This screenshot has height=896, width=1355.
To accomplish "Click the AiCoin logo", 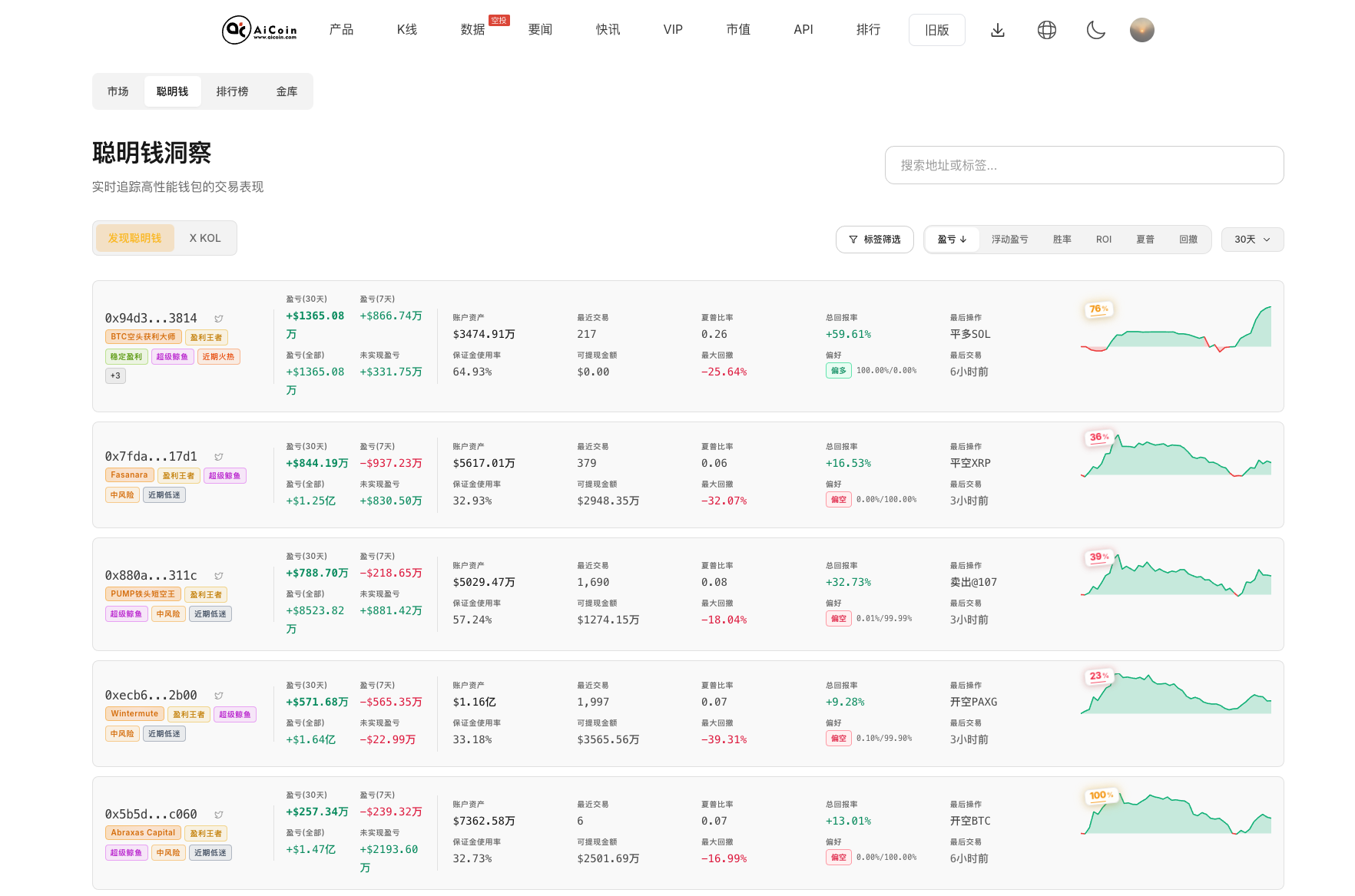I will click(x=259, y=30).
